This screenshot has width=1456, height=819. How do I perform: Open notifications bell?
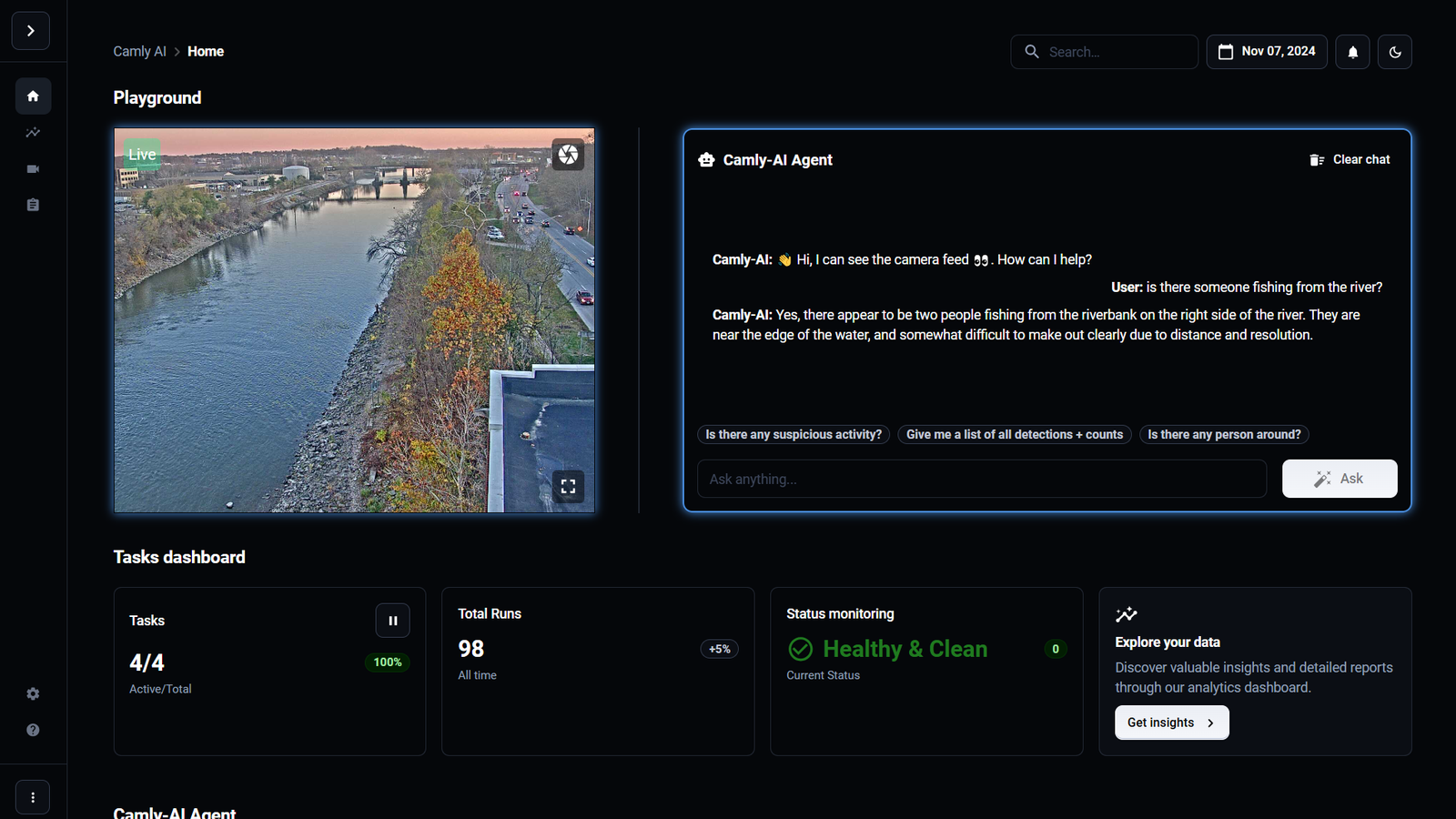tap(1352, 52)
